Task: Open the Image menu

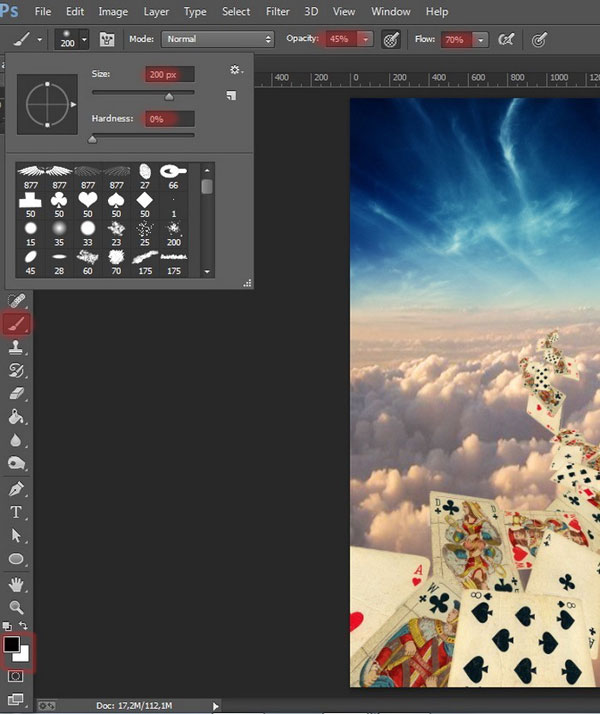Action: pos(113,11)
